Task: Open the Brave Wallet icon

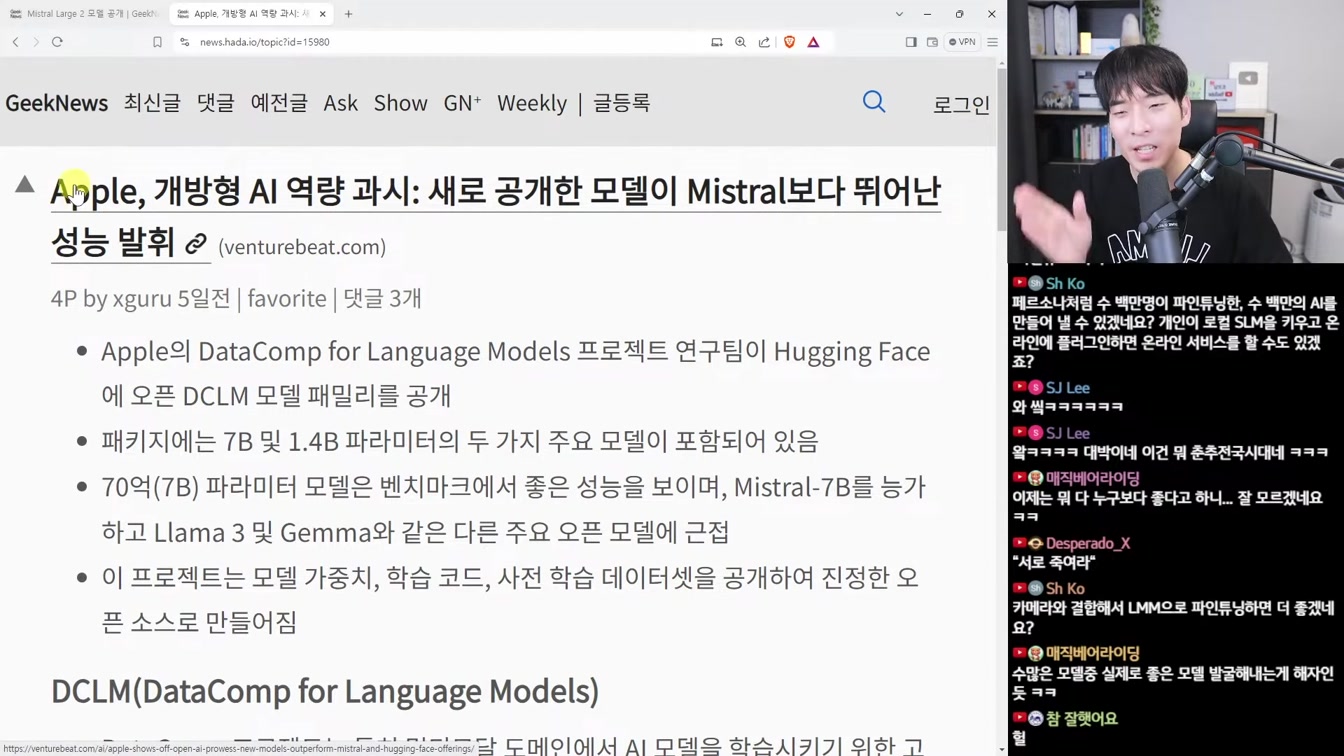Action: (932, 42)
